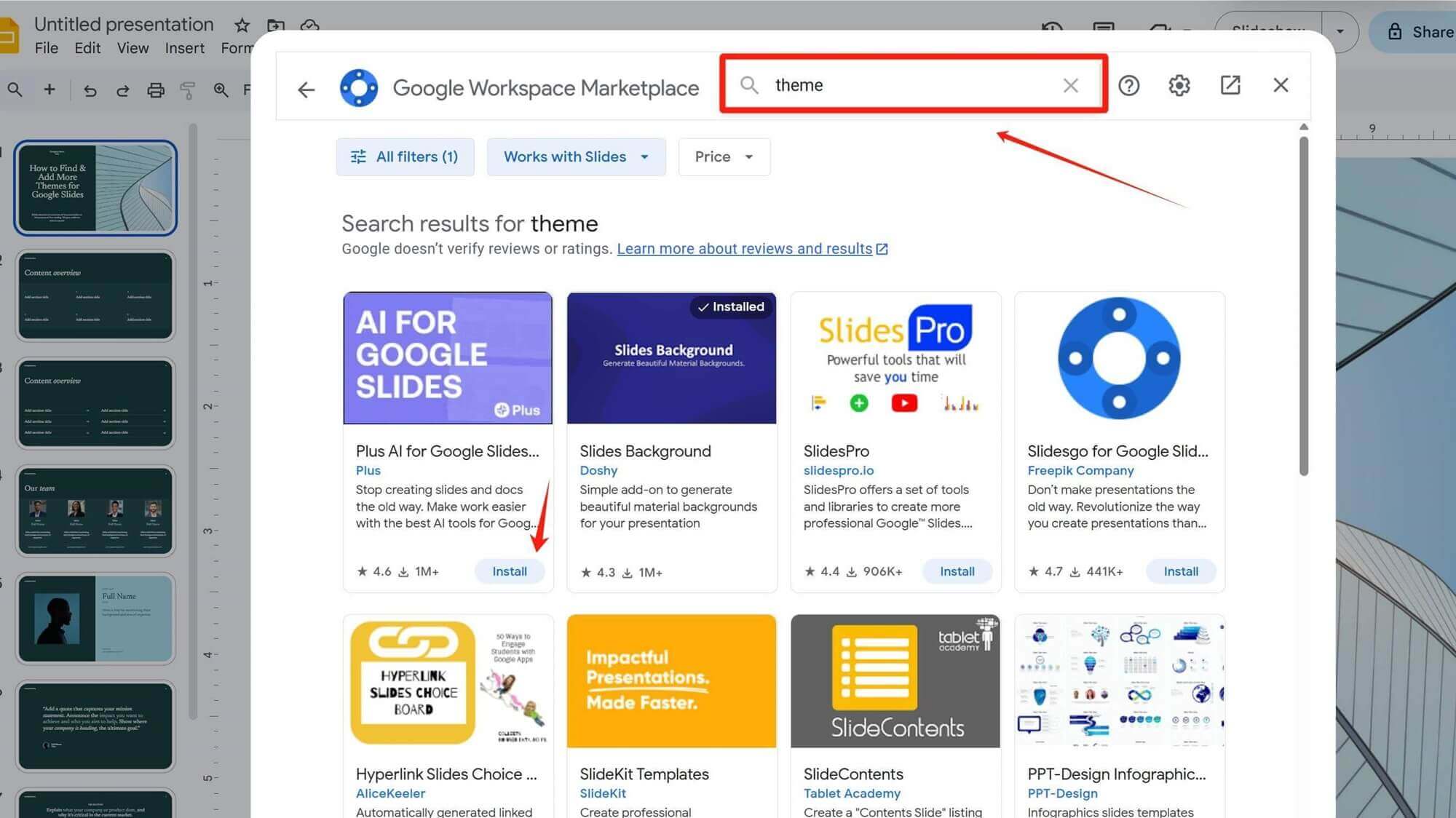Open the comments icon in Slides header

(x=1104, y=29)
